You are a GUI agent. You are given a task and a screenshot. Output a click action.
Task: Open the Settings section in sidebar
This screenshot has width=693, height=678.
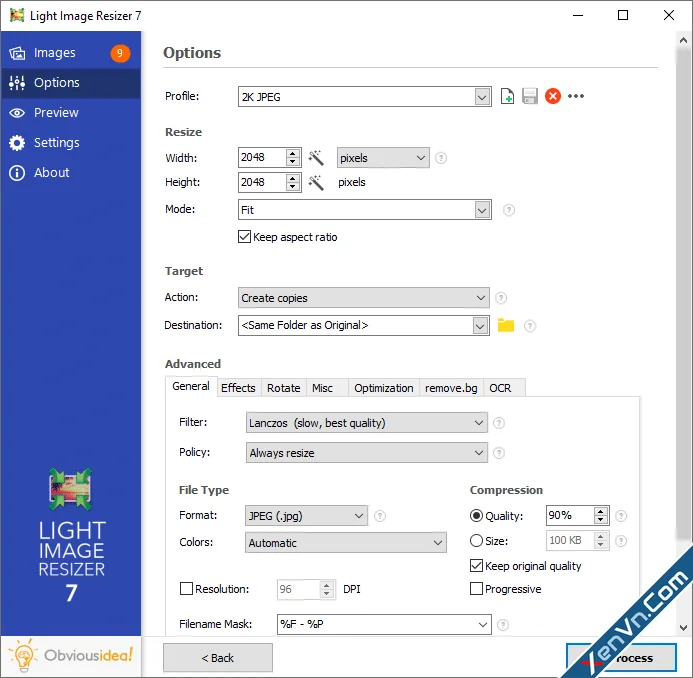pos(71,143)
